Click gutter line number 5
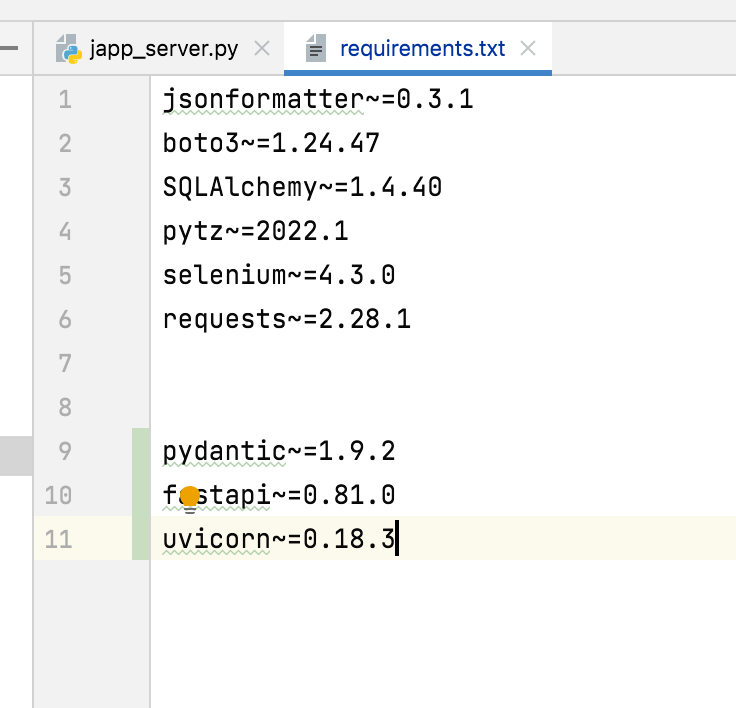Image resolution: width=736 pixels, height=708 pixels. pyautogui.click(x=65, y=275)
